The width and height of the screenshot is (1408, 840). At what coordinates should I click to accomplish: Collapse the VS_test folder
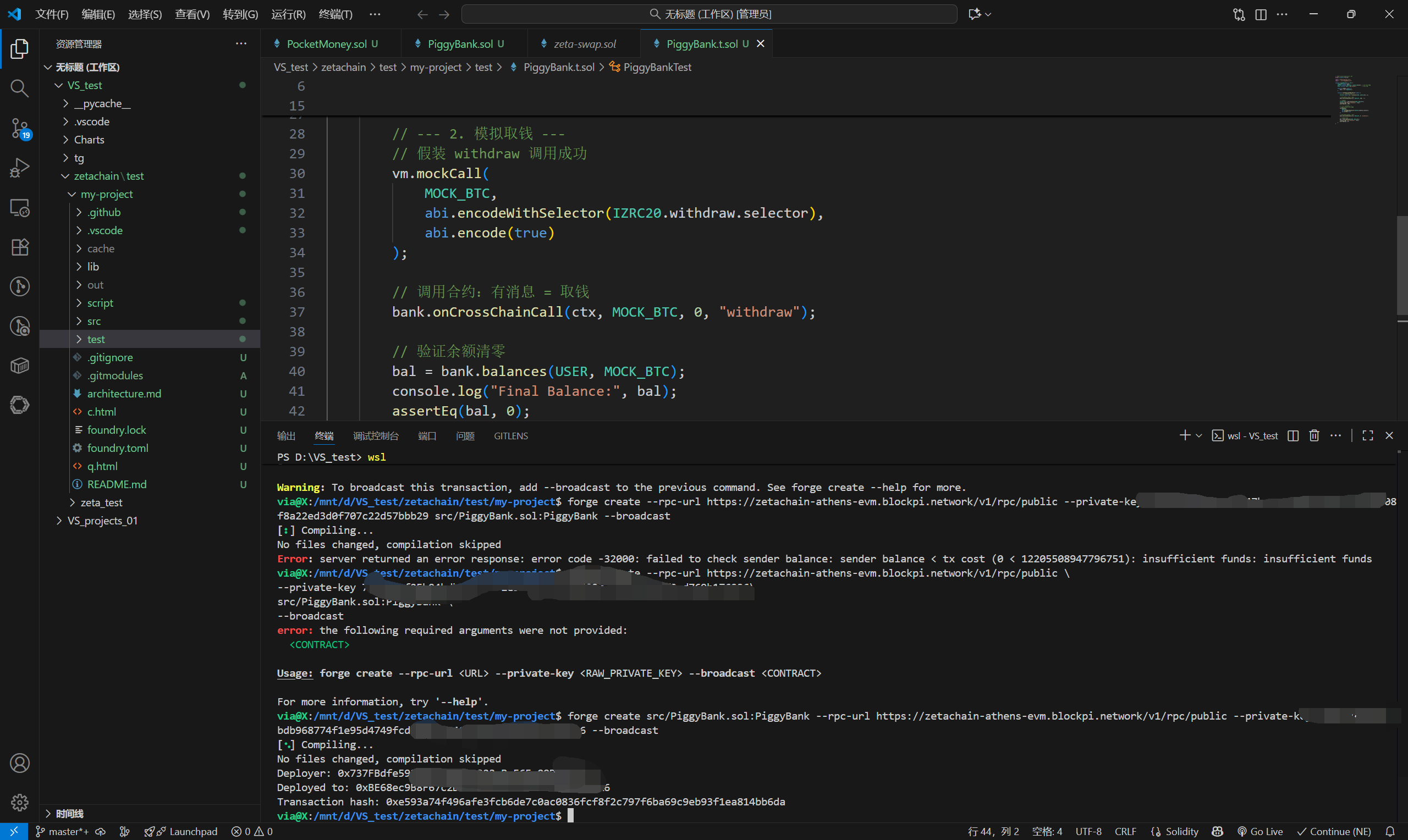point(85,85)
